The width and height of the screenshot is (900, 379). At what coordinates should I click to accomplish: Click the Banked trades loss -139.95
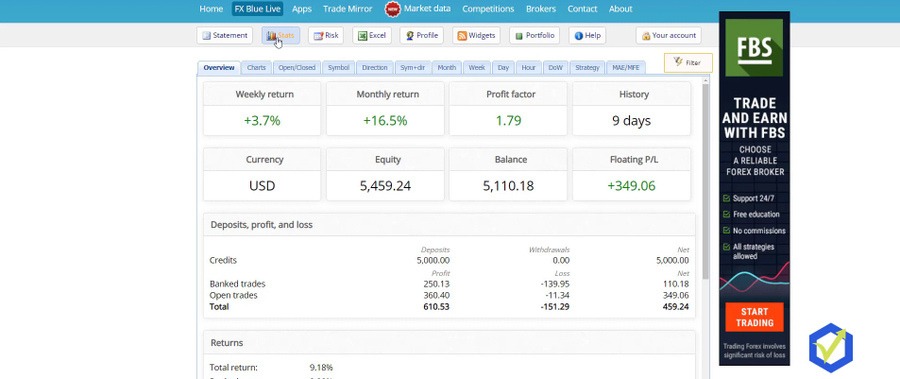[555, 284]
